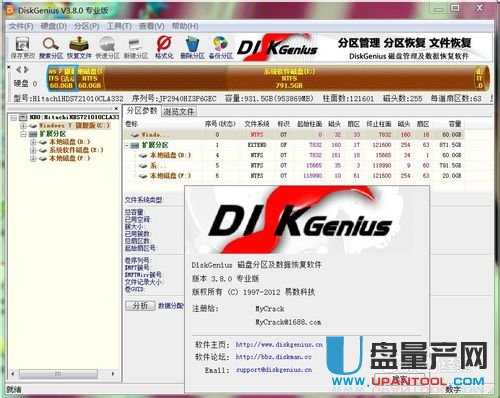Open the 分区(P) menu

[x=86, y=26]
